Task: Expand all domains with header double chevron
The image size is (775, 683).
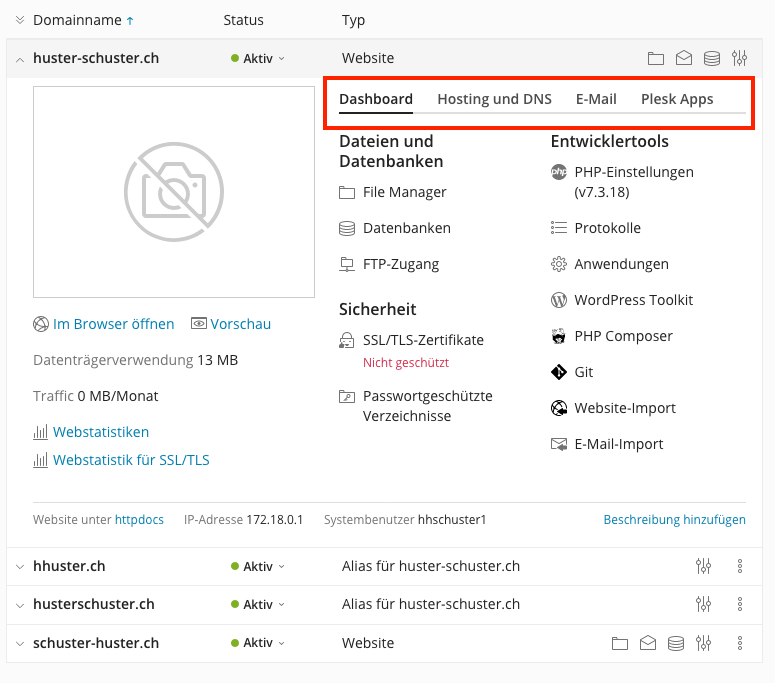Action: point(20,20)
